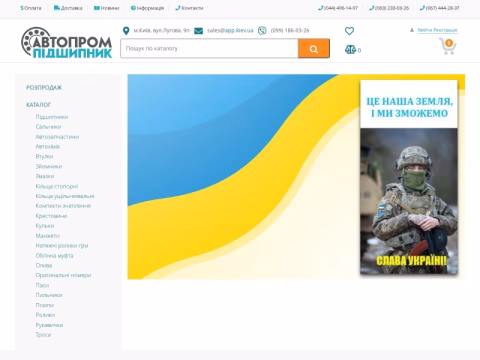Image resolution: width=480 pixels, height=360 pixels.
Task: Open the wishlist heart icon
Action: click(x=349, y=31)
